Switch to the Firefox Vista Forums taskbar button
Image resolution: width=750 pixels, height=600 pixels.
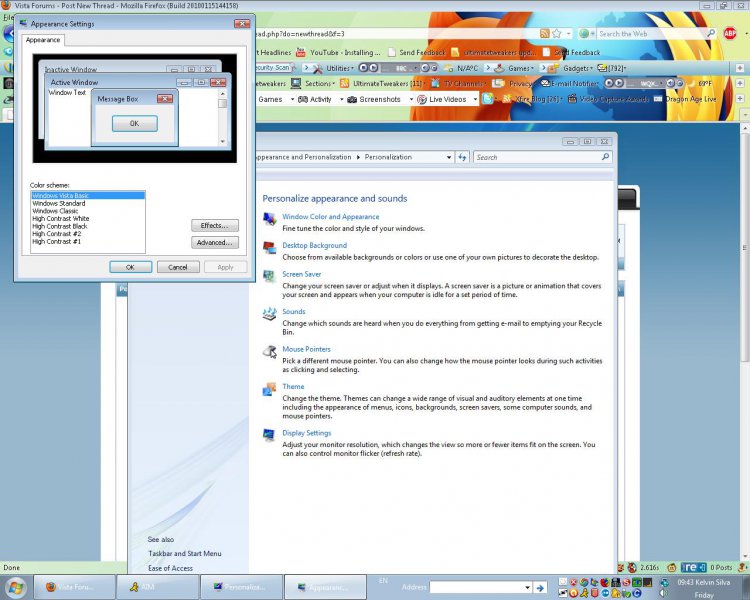coord(74,587)
